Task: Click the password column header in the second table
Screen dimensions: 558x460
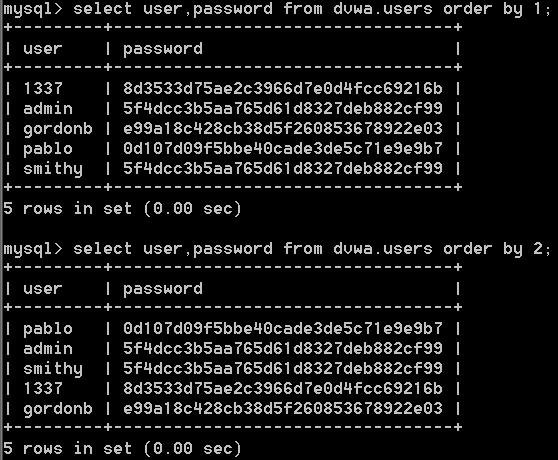Action: pos(163,289)
